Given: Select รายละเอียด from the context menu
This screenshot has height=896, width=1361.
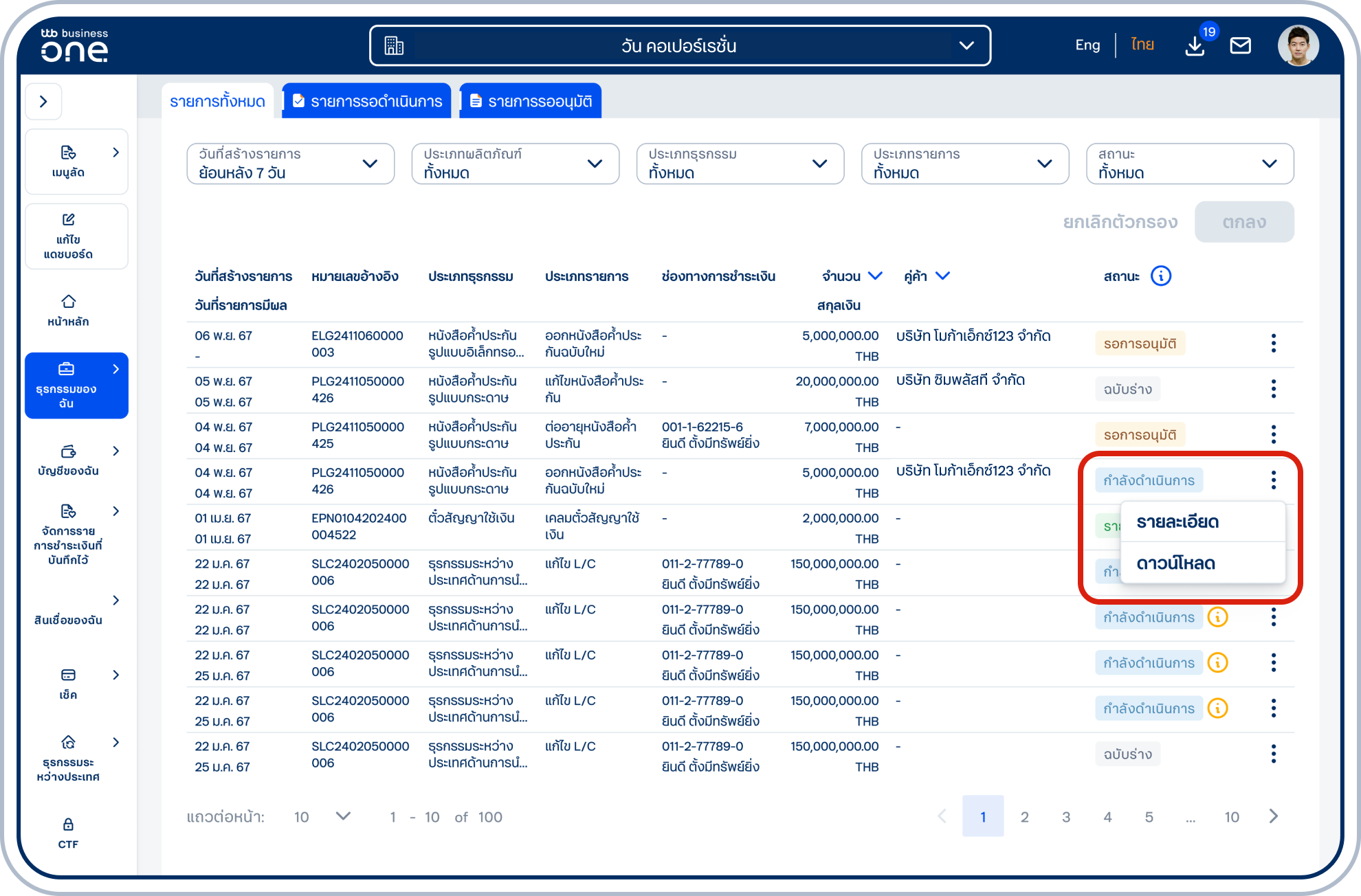Looking at the screenshot, I should pos(1177,522).
